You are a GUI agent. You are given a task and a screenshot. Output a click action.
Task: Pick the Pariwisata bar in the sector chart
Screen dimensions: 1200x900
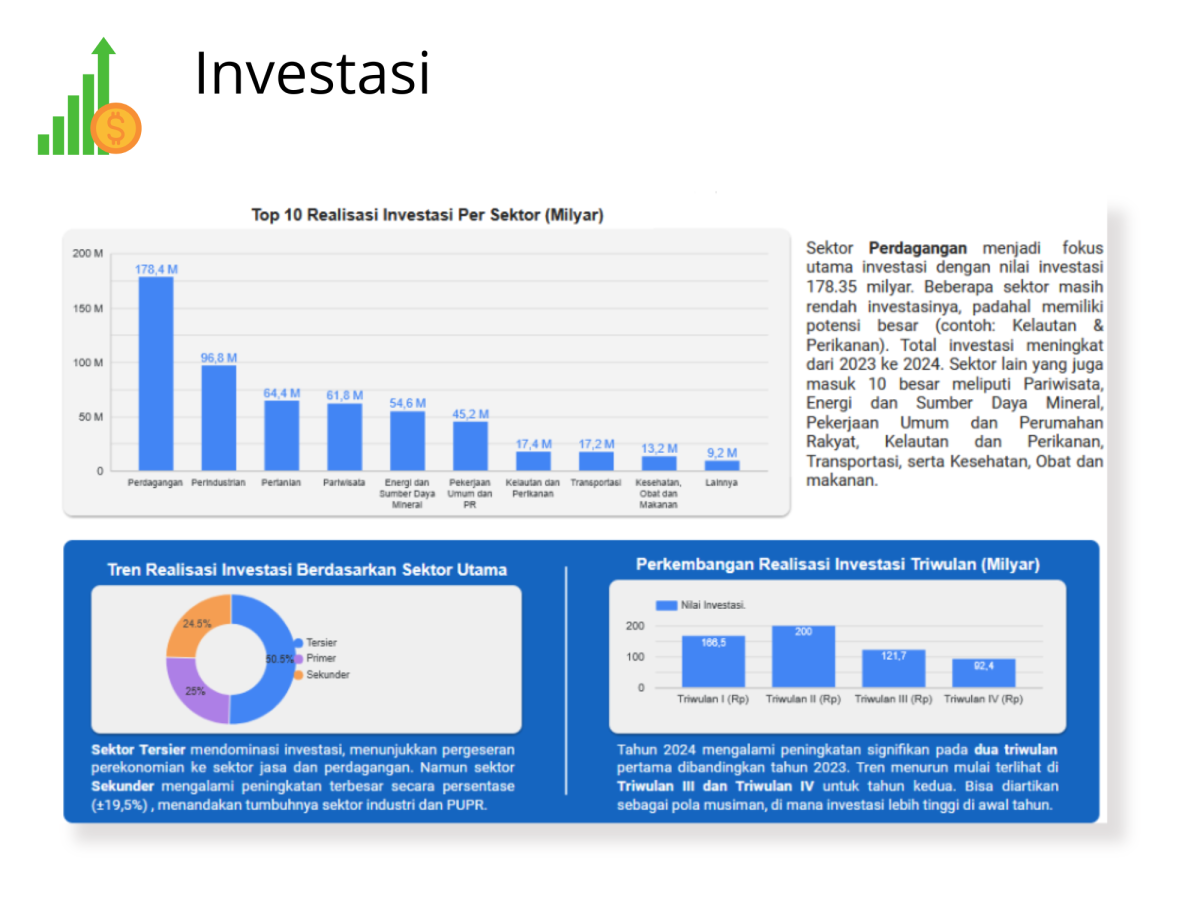pyautogui.click(x=345, y=437)
